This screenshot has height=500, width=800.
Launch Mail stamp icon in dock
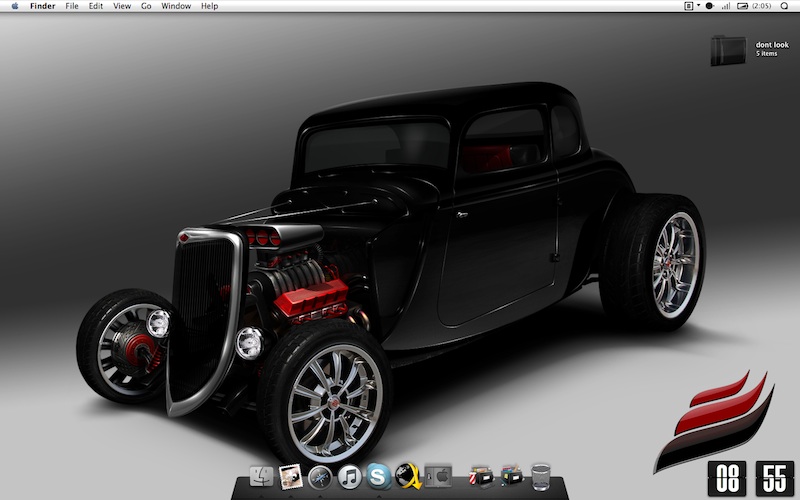[291, 477]
